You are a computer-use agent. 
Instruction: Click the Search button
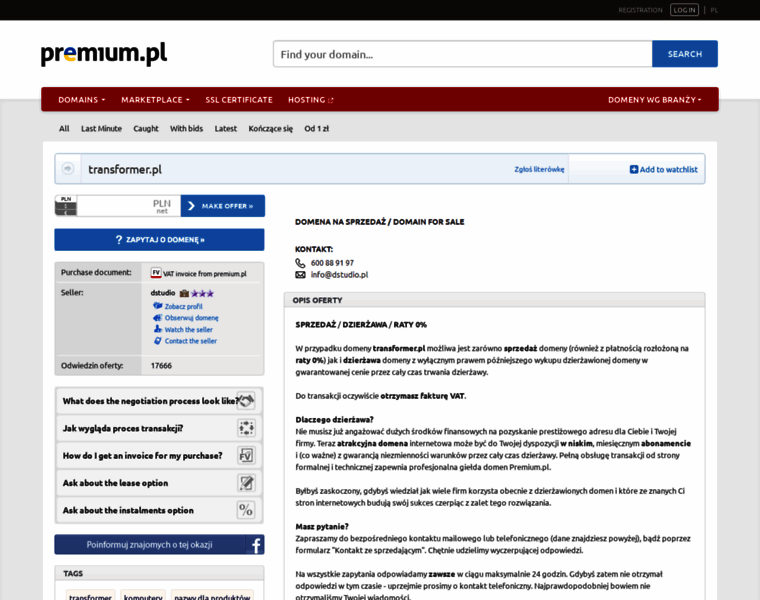(685, 54)
